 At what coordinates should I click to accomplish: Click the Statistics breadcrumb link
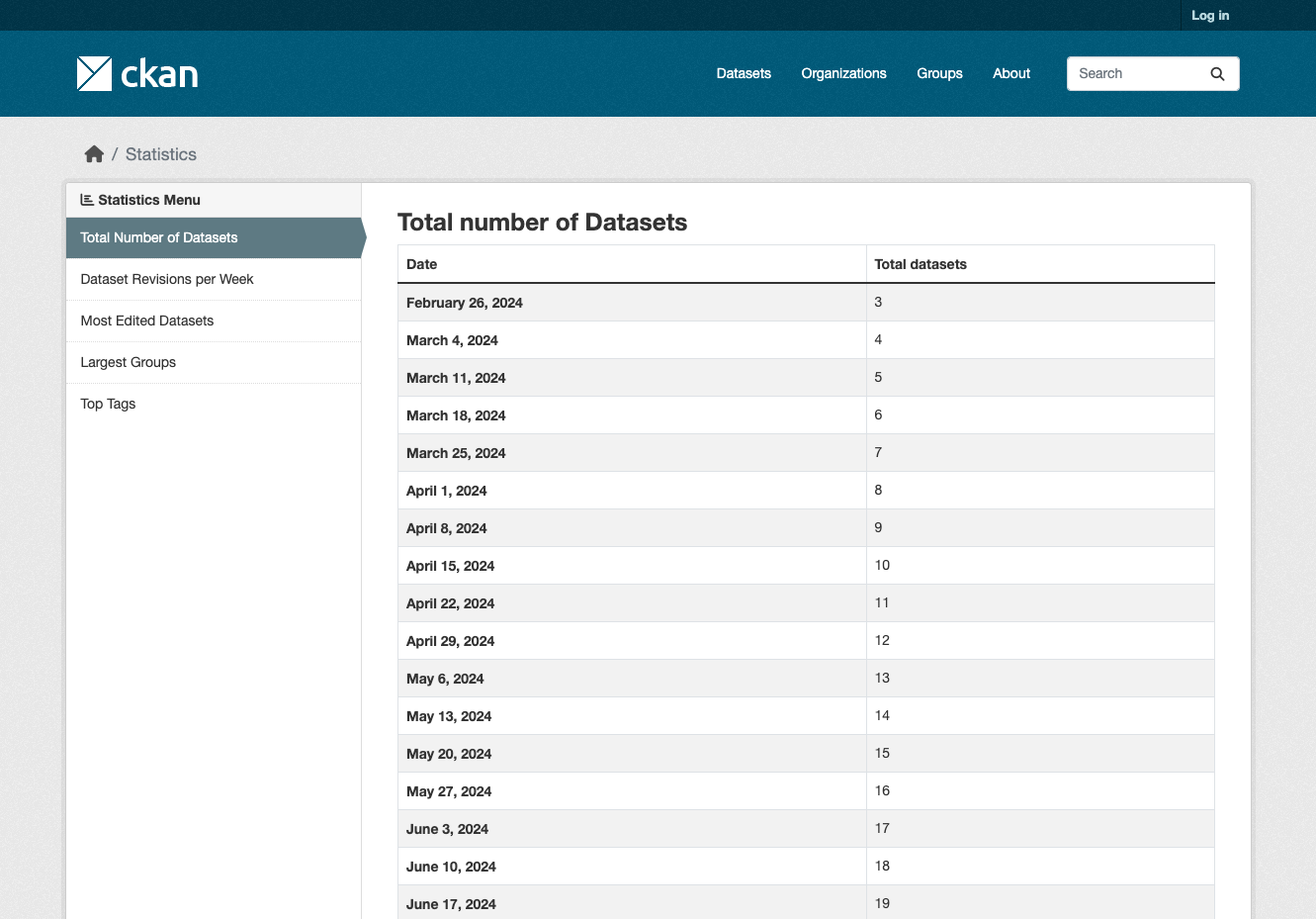(x=161, y=154)
